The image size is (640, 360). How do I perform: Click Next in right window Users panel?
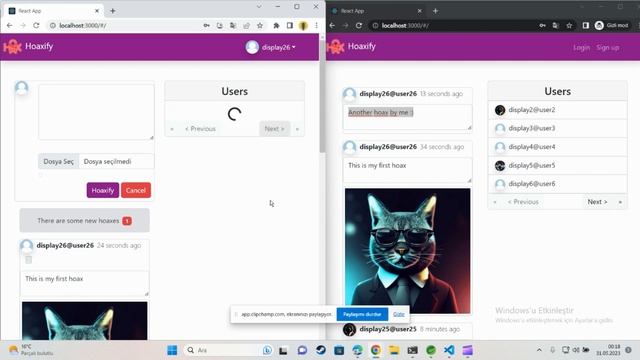click(x=597, y=202)
